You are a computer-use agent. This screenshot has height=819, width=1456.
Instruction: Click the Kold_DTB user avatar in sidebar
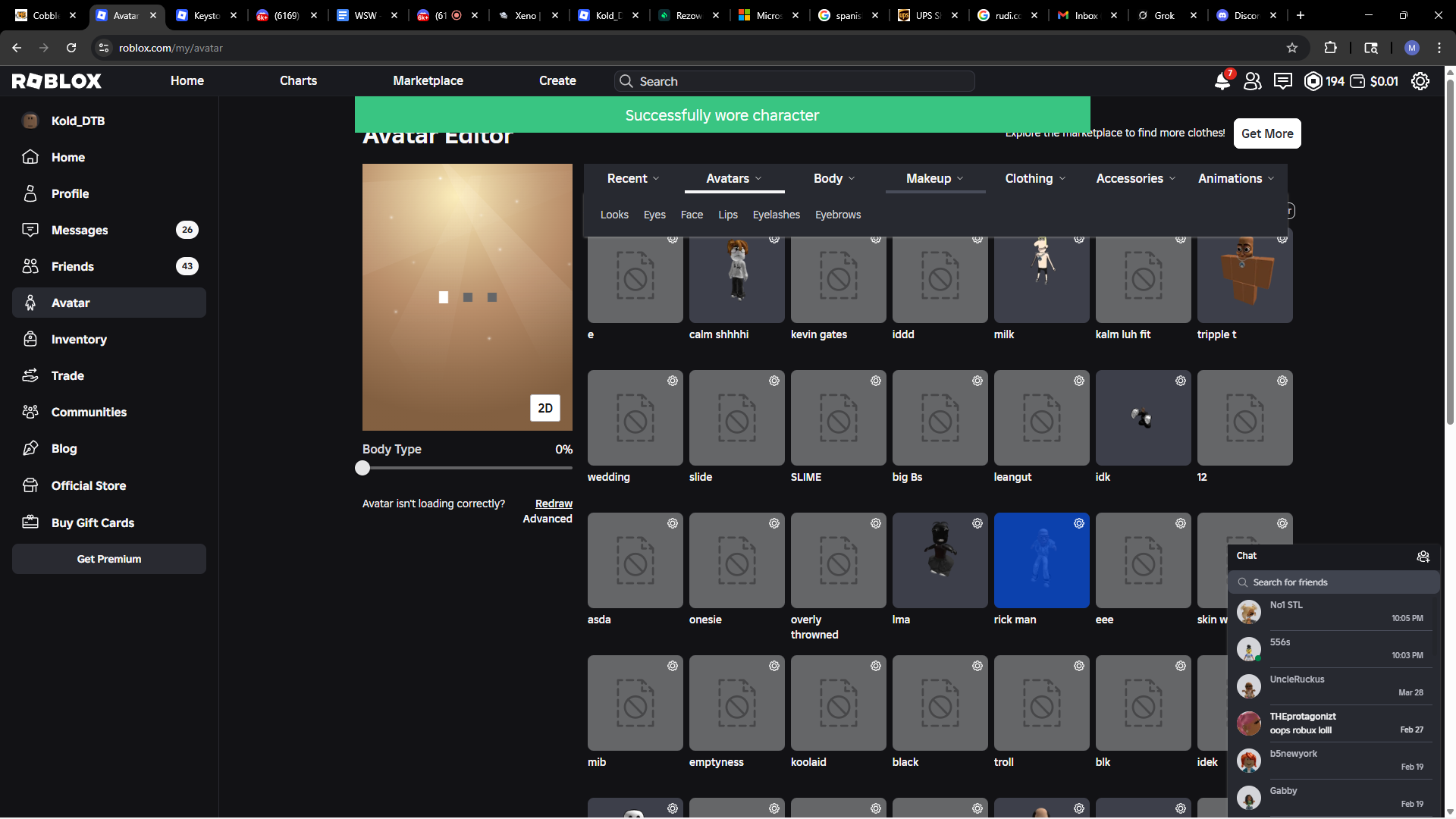(x=30, y=121)
